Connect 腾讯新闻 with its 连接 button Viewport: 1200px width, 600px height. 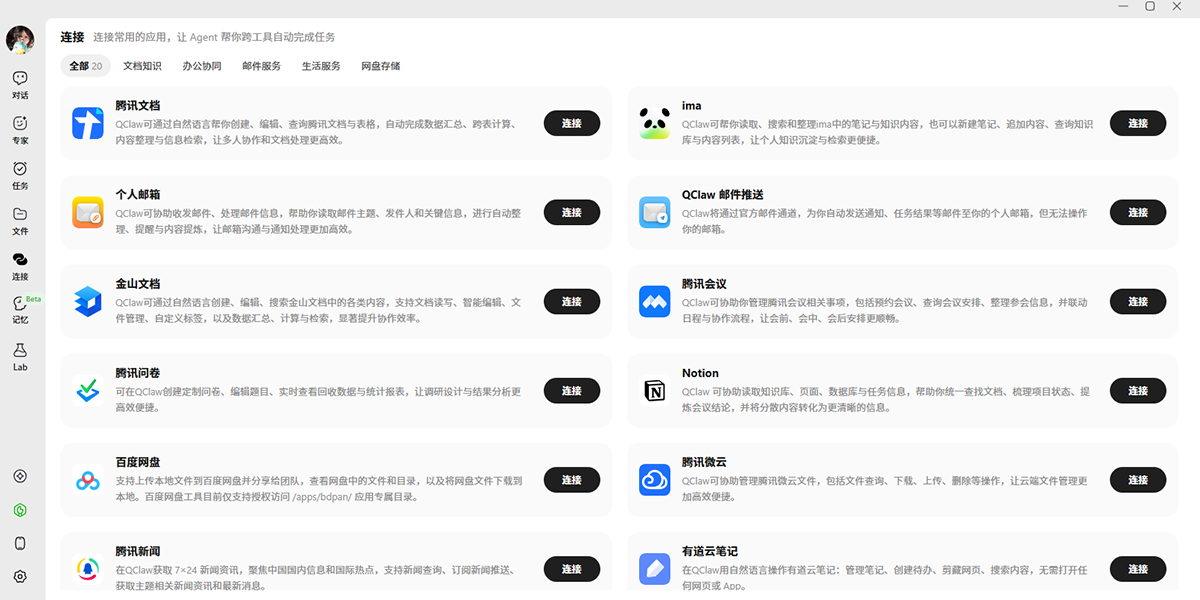(x=572, y=569)
